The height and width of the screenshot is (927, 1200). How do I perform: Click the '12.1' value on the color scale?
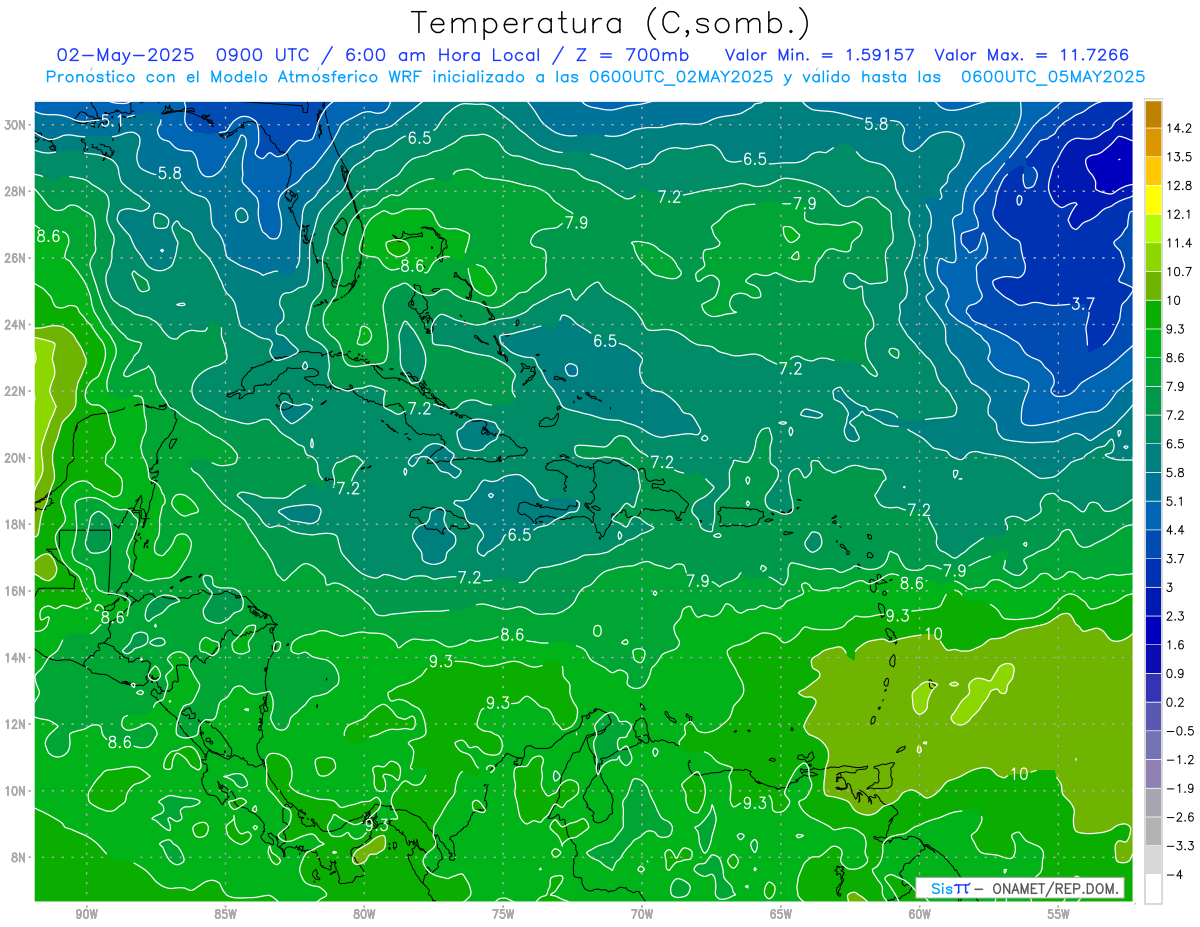[1179, 214]
